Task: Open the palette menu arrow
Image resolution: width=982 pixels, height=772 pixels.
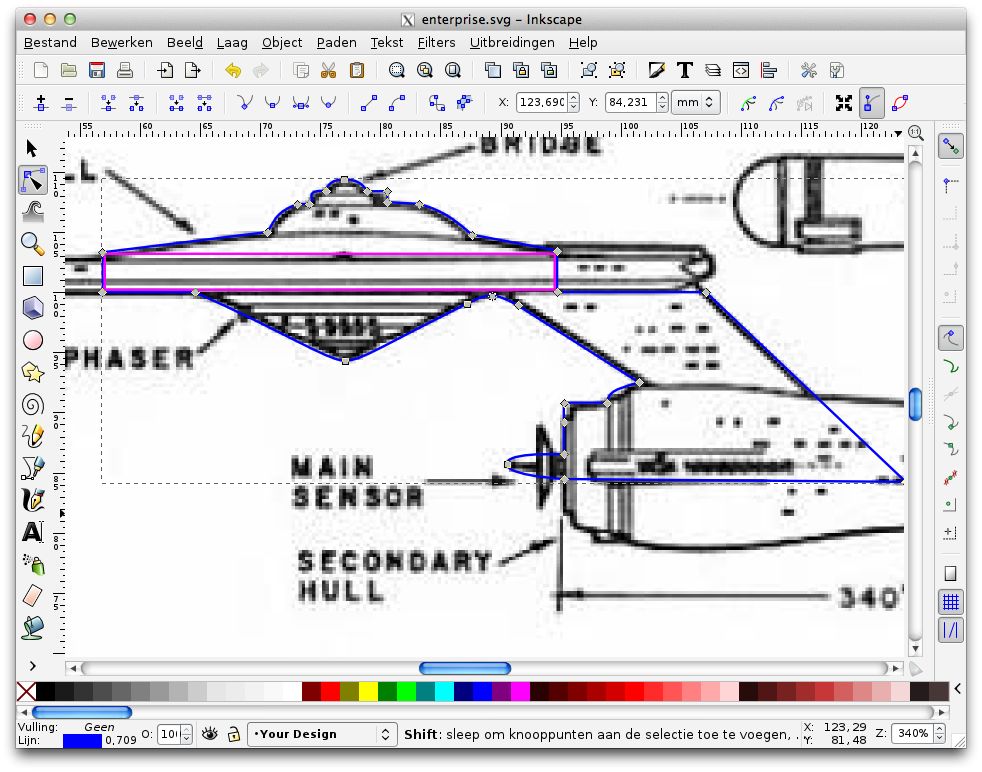Action: click(x=958, y=689)
